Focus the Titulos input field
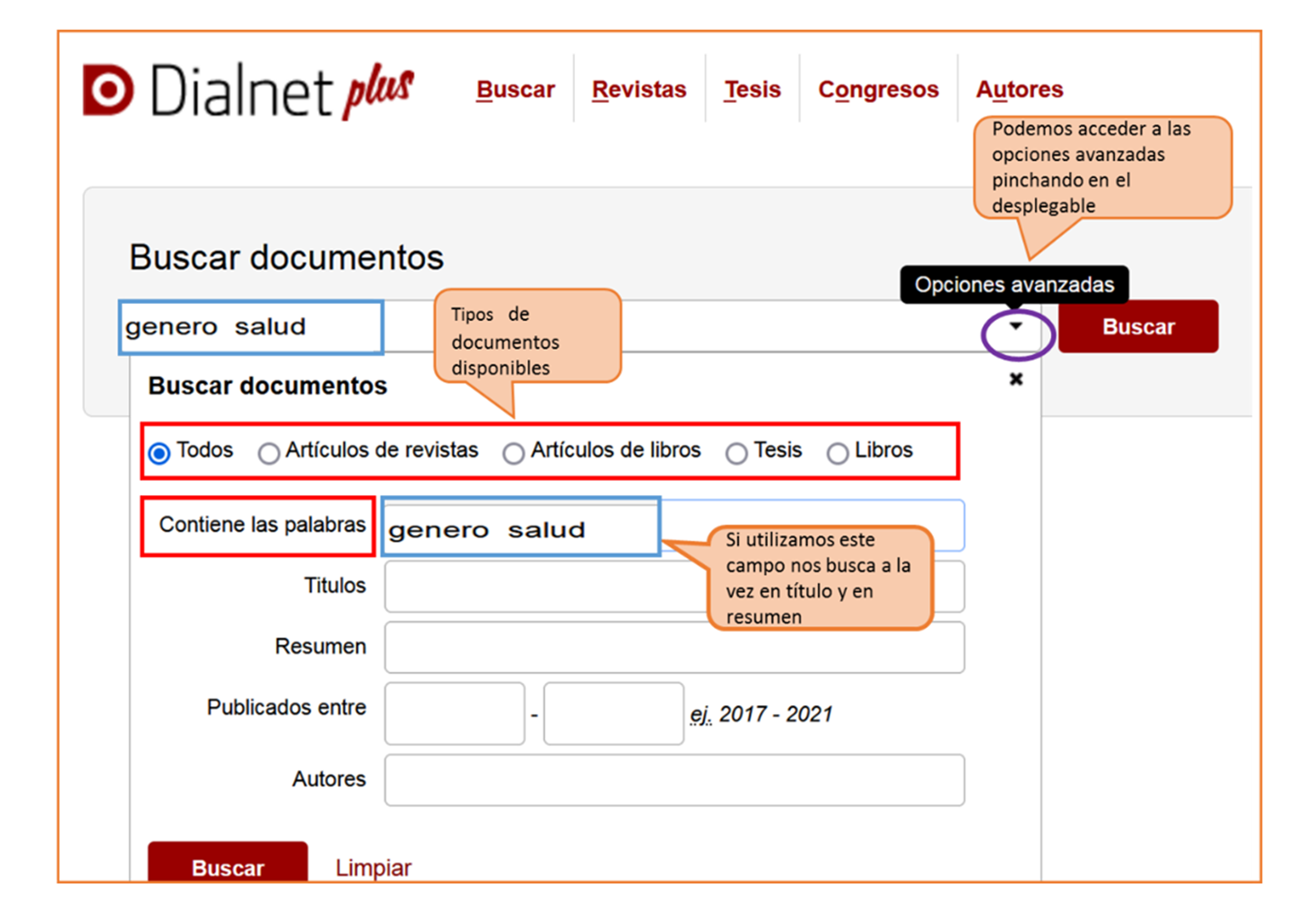The width and height of the screenshot is (1316, 912). coord(542,587)
